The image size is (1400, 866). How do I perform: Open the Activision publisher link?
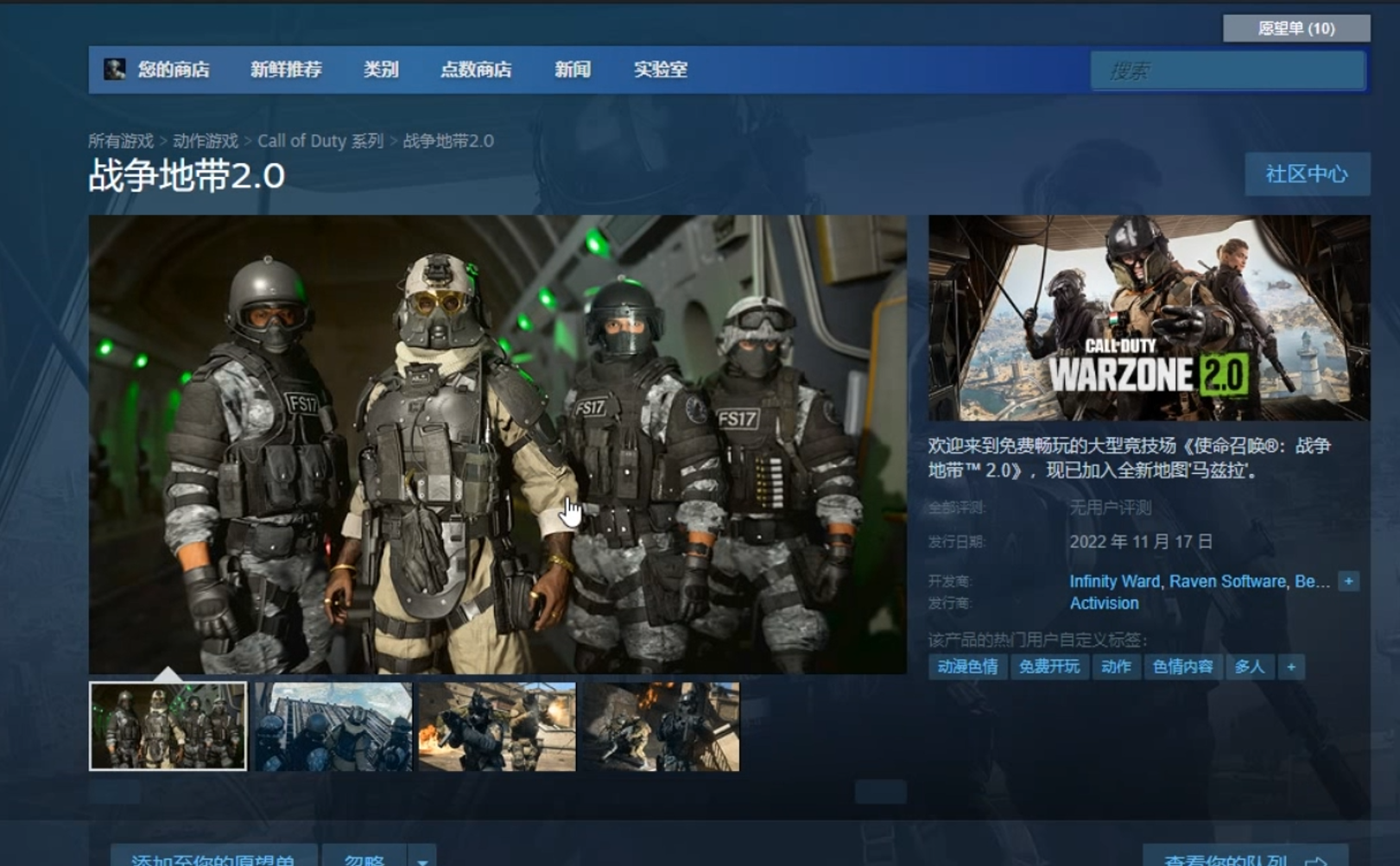(x=1104, y=604)
